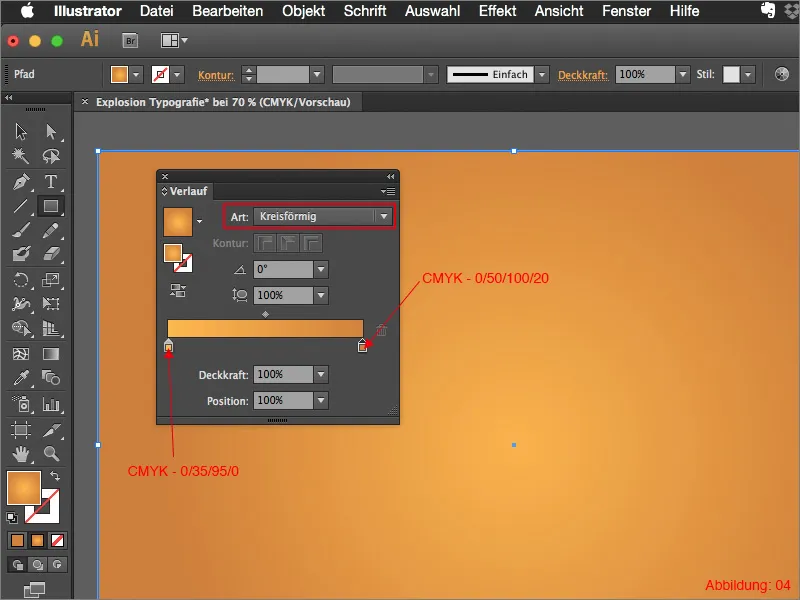800x600 pixels.
Task: Select right gradient stop on slider
Action: (362, 346)
